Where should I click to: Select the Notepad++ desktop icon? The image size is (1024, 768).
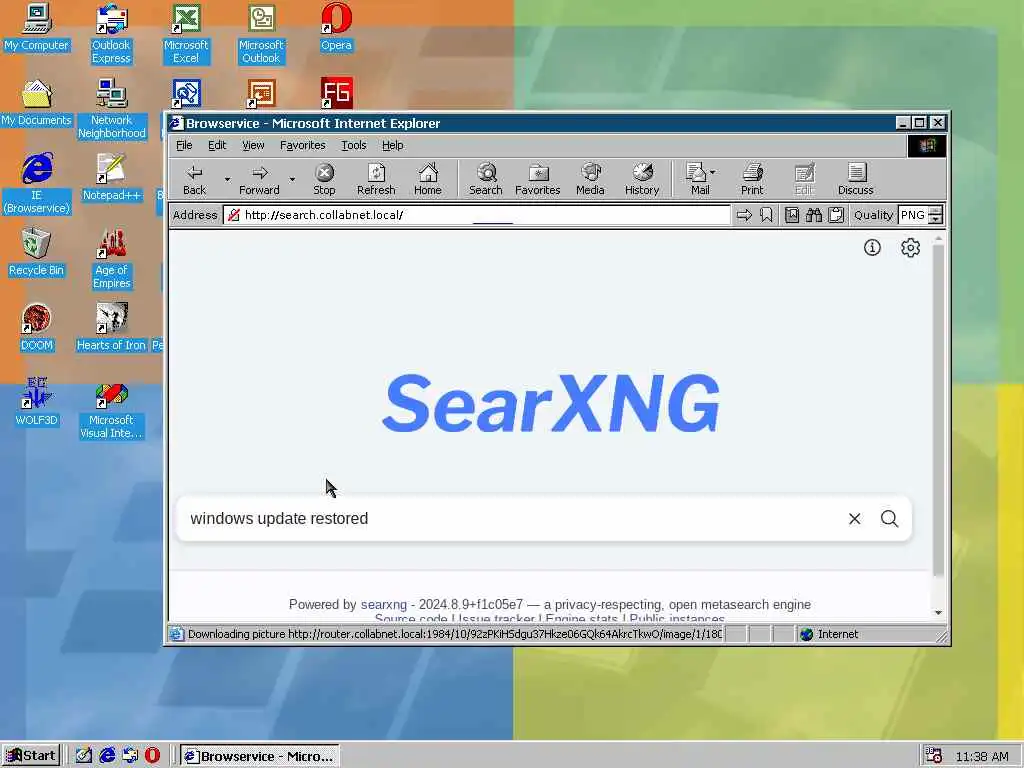pos(111,178)
